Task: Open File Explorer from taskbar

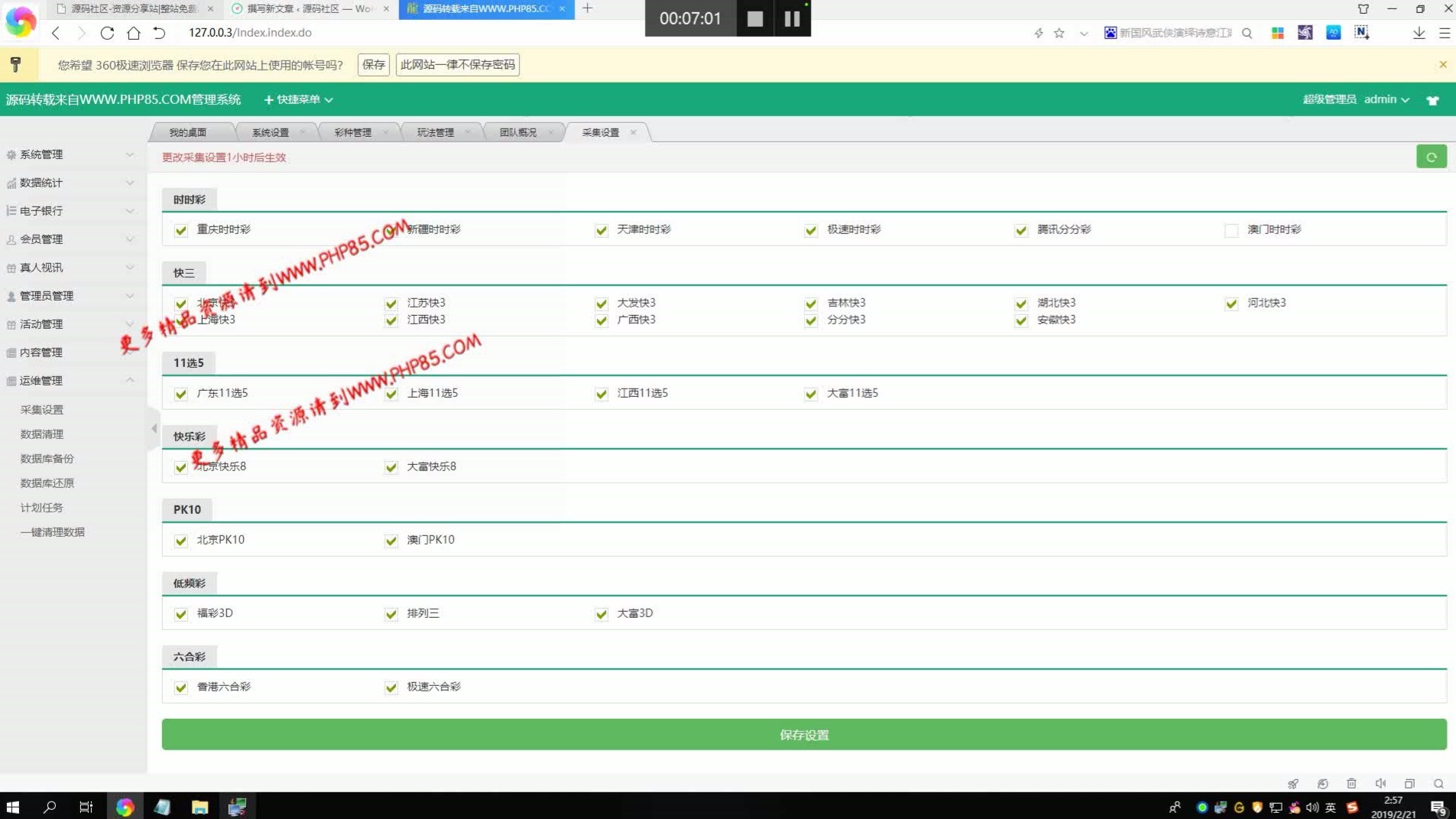Action: pos(199,807)
